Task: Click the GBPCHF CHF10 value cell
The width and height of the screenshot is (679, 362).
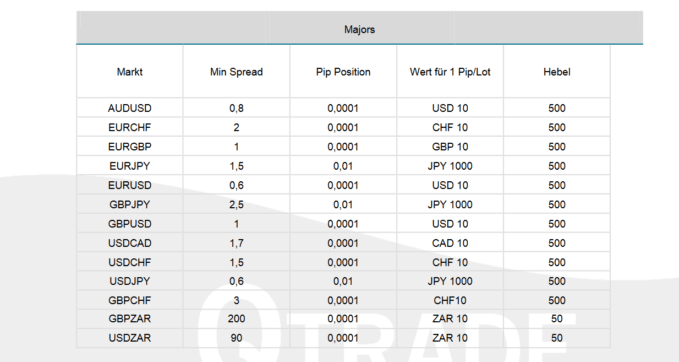Action: (450, 300)
